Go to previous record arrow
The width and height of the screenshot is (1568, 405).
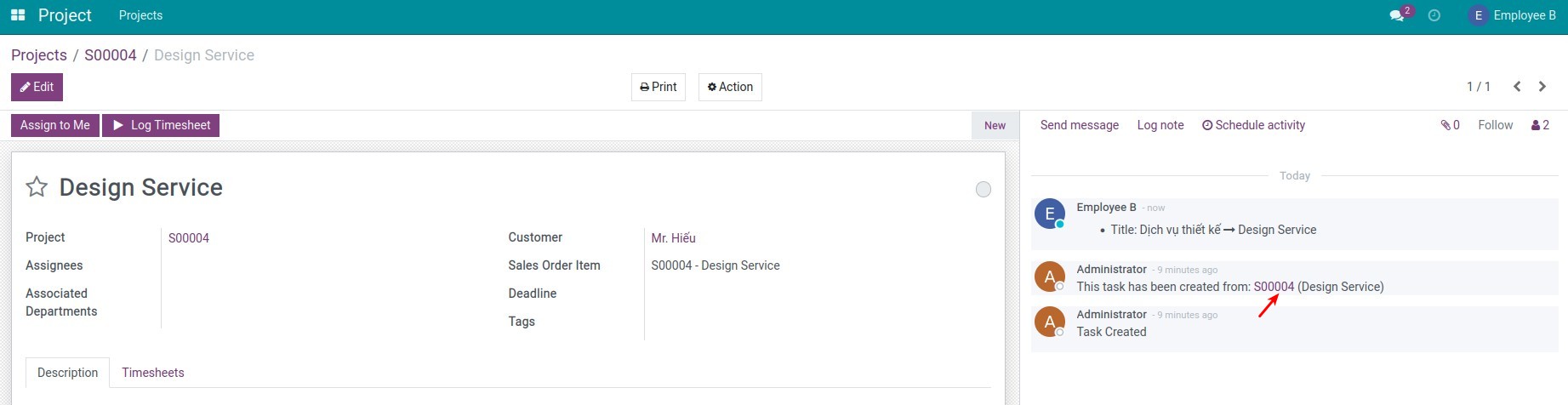point(1517,87)
